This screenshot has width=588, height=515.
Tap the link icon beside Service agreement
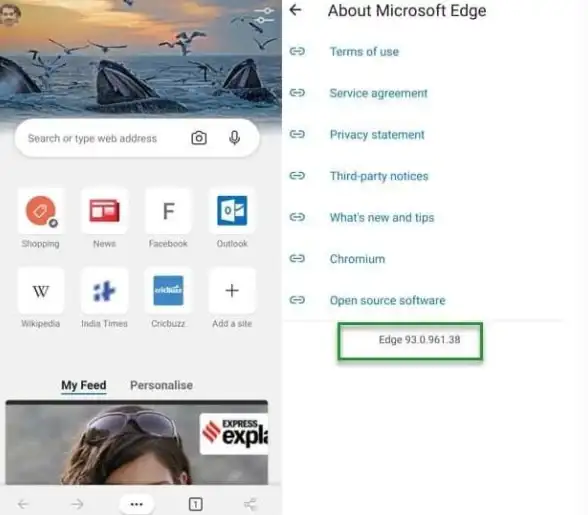click(297, 92)
